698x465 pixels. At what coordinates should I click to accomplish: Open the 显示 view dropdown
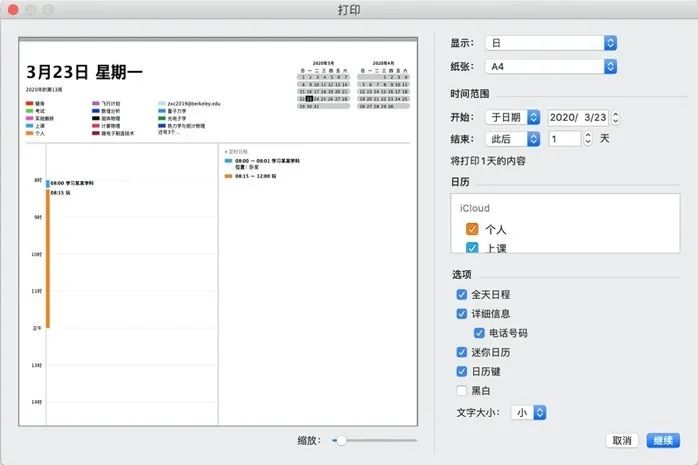tap(549, 42)
